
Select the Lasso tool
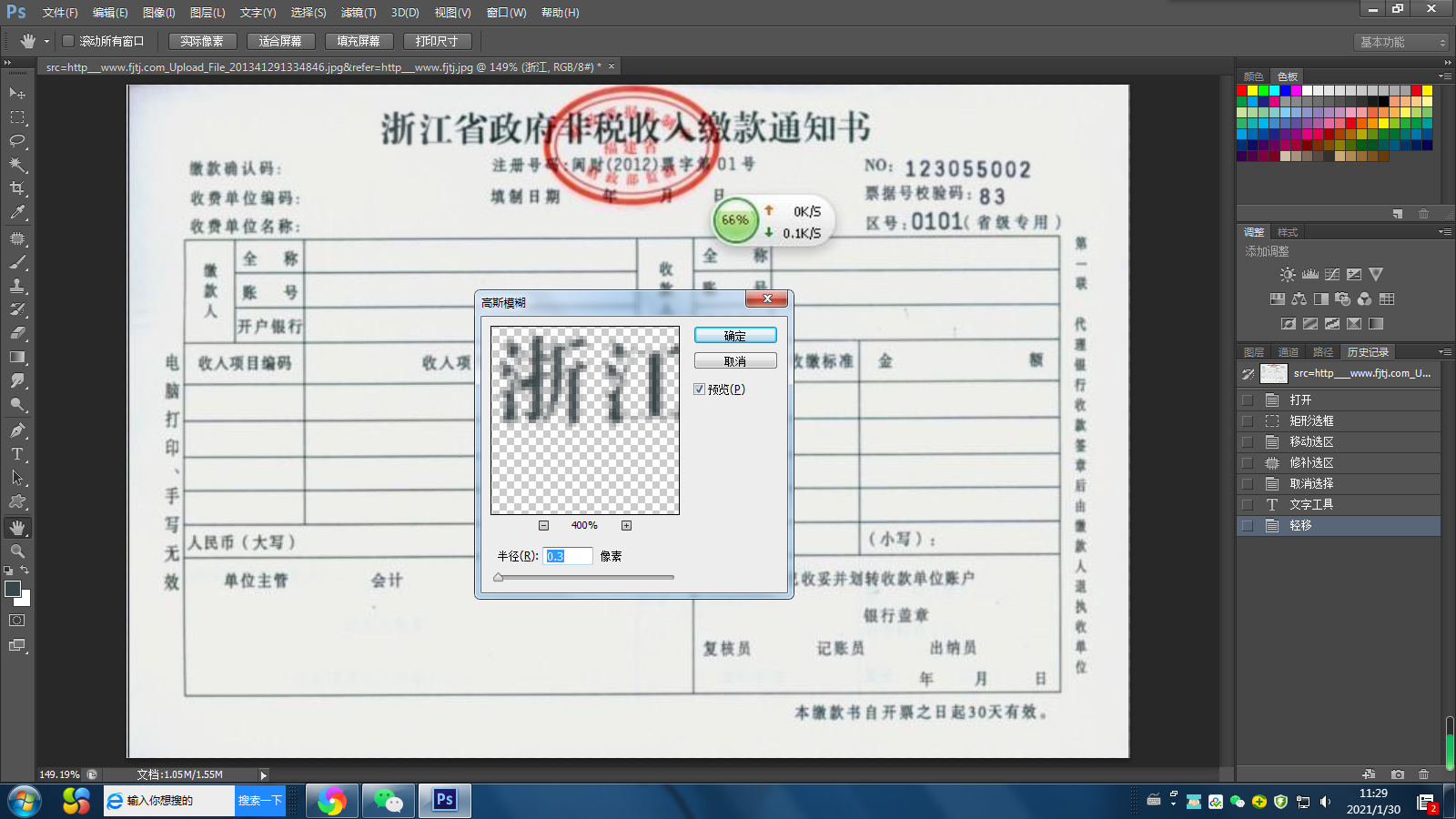coord(17,141)
